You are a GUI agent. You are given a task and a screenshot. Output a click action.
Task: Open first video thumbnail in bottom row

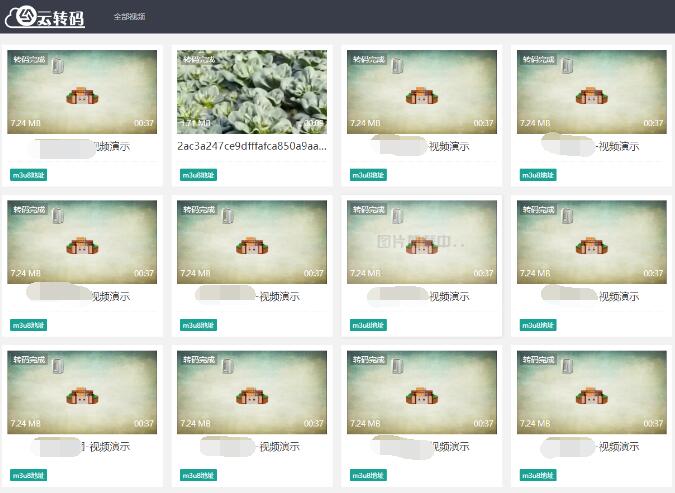82,391
